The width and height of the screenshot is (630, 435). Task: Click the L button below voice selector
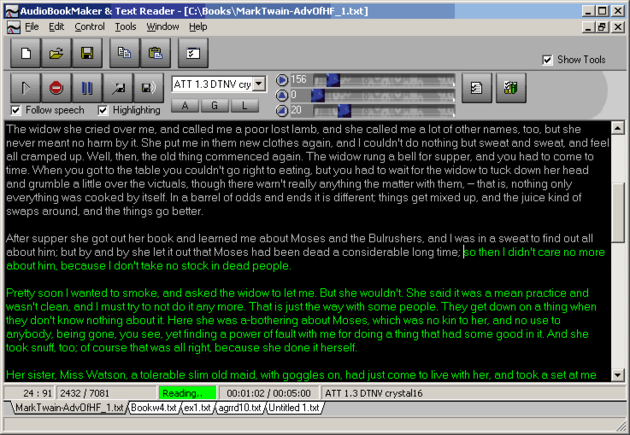pos(245,106)
